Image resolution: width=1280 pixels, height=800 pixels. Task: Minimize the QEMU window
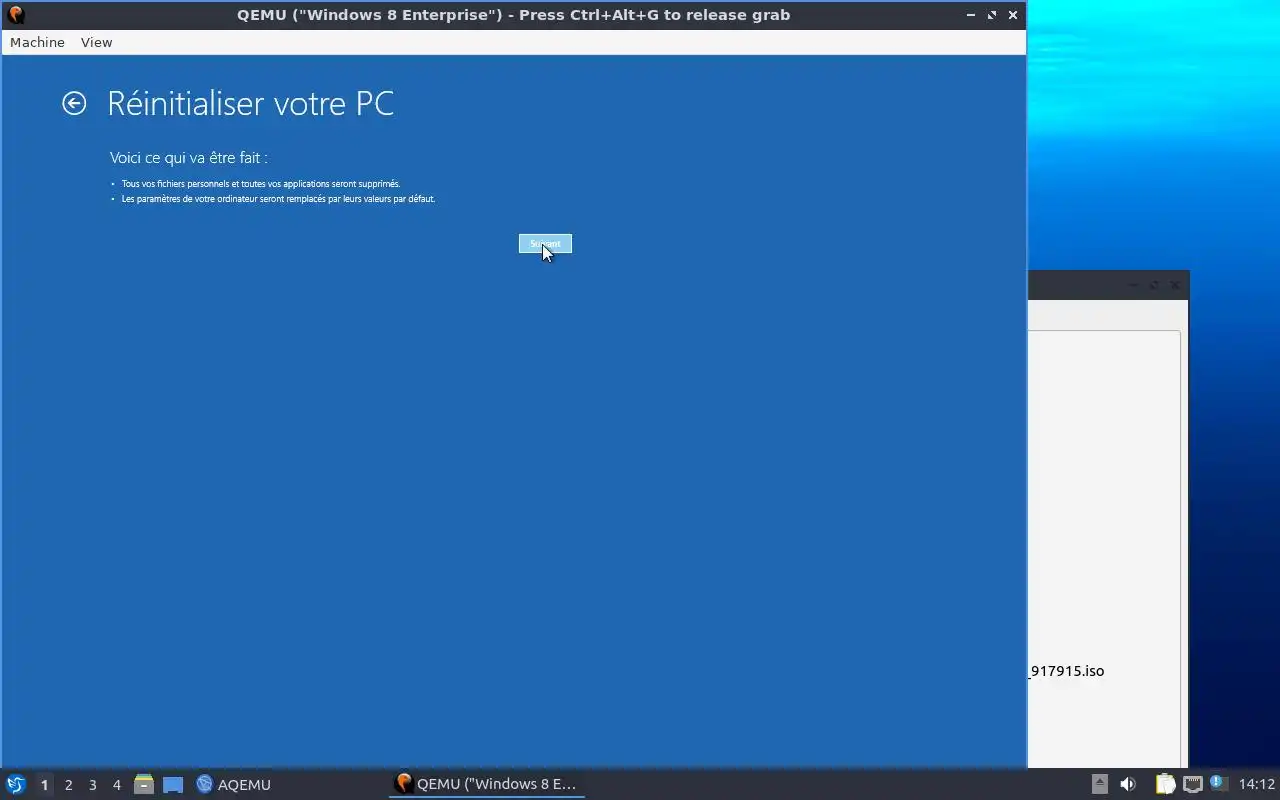coord(971,15)
